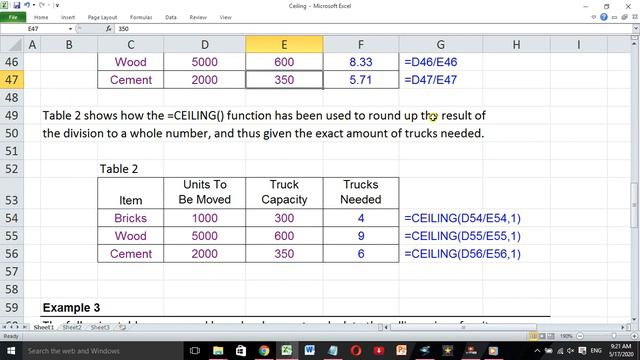Switch to the View tab

coord(225,17)
